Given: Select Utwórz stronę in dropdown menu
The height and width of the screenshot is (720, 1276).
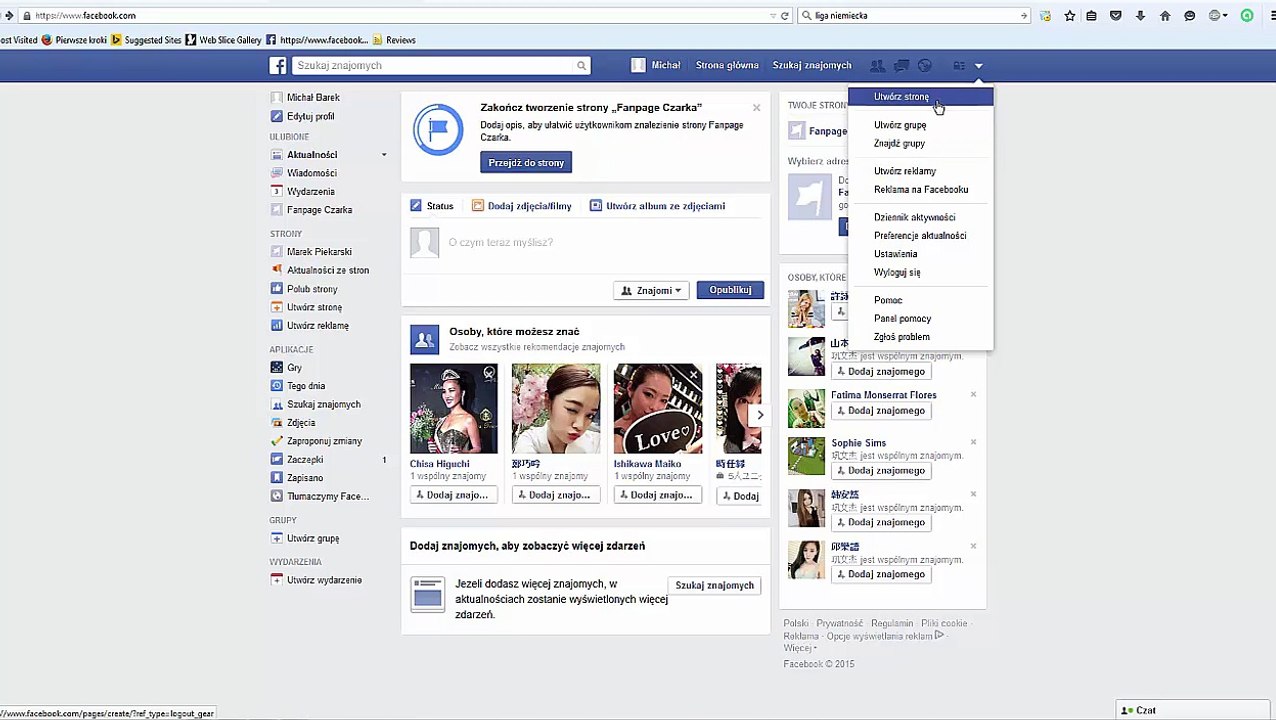Looking at the screenshot, I should coord(921,97).
